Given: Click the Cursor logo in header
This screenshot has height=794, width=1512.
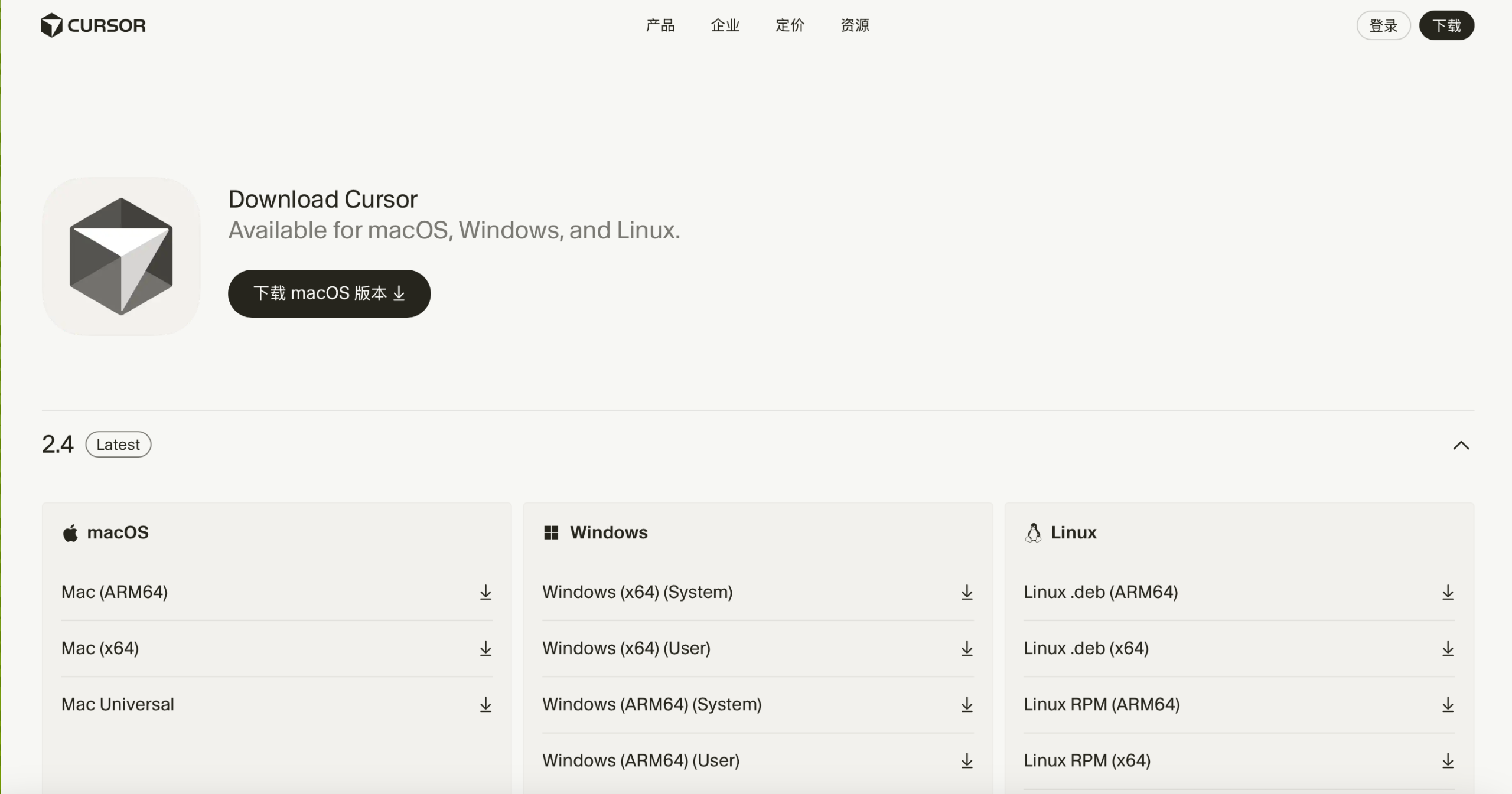Looking at the screenshot, I should (x=93, y=25).
